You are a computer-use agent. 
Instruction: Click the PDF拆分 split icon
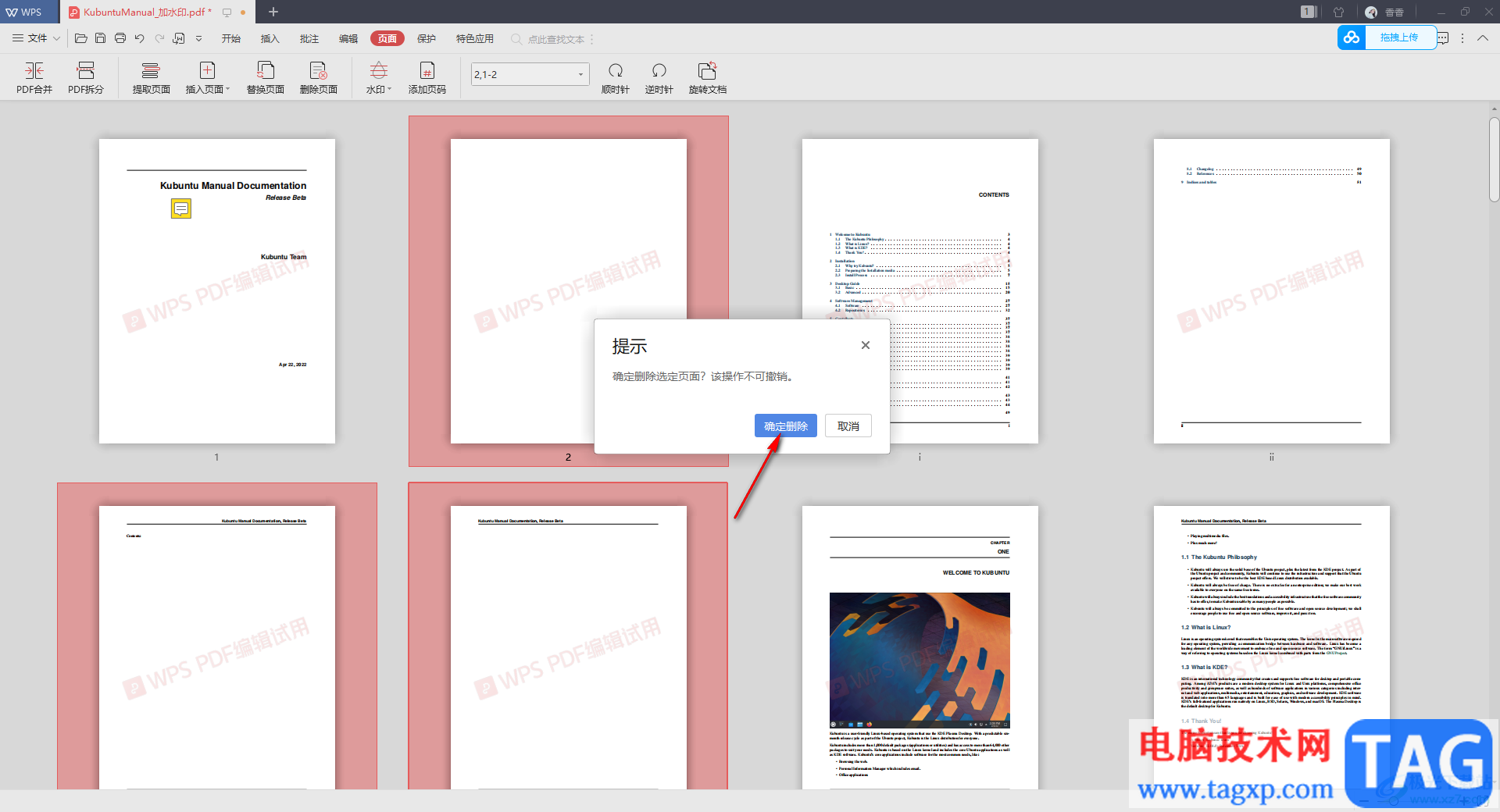point(86,78)
